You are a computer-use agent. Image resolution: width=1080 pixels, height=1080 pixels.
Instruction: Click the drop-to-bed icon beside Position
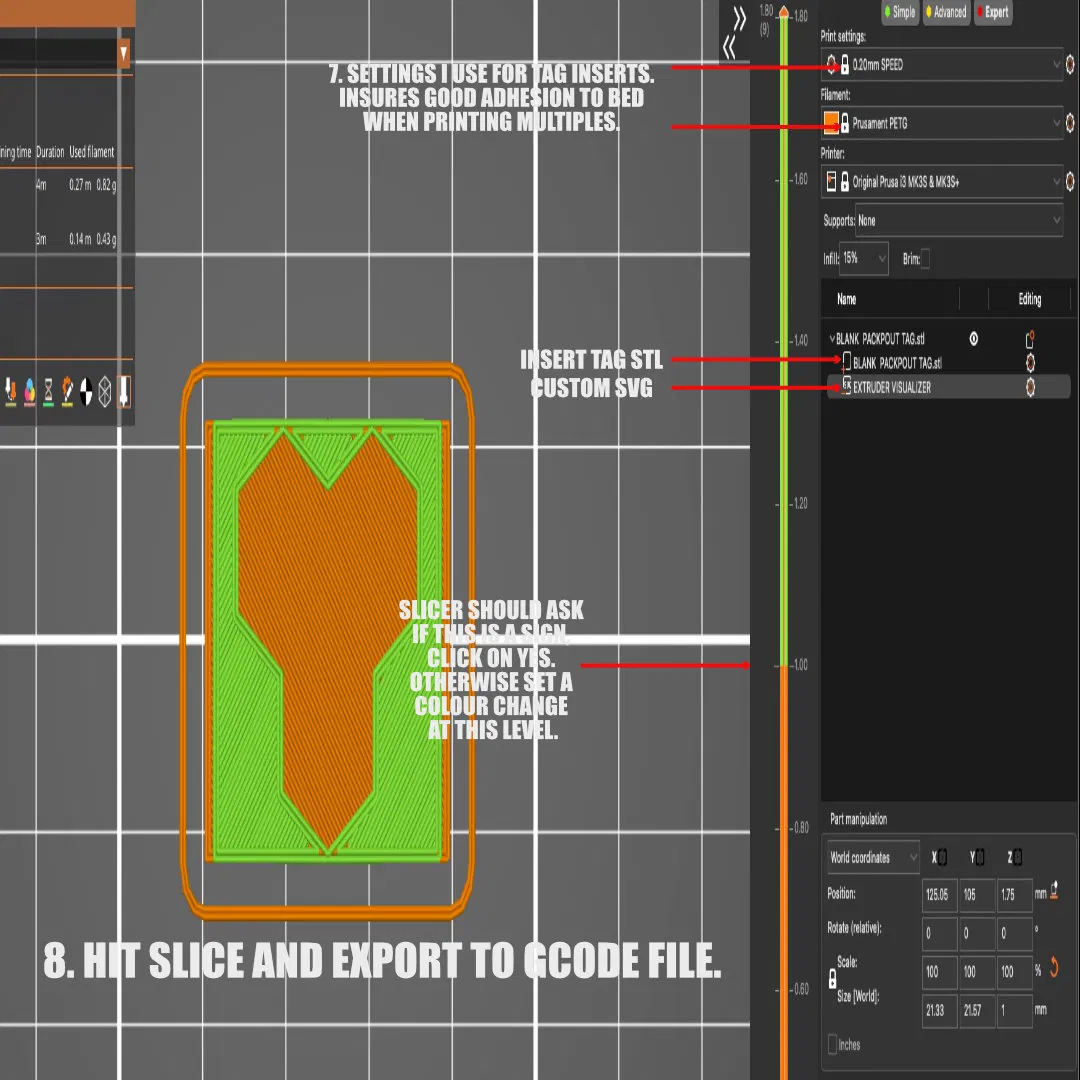pyautogui.click(x=1054, y=891)
